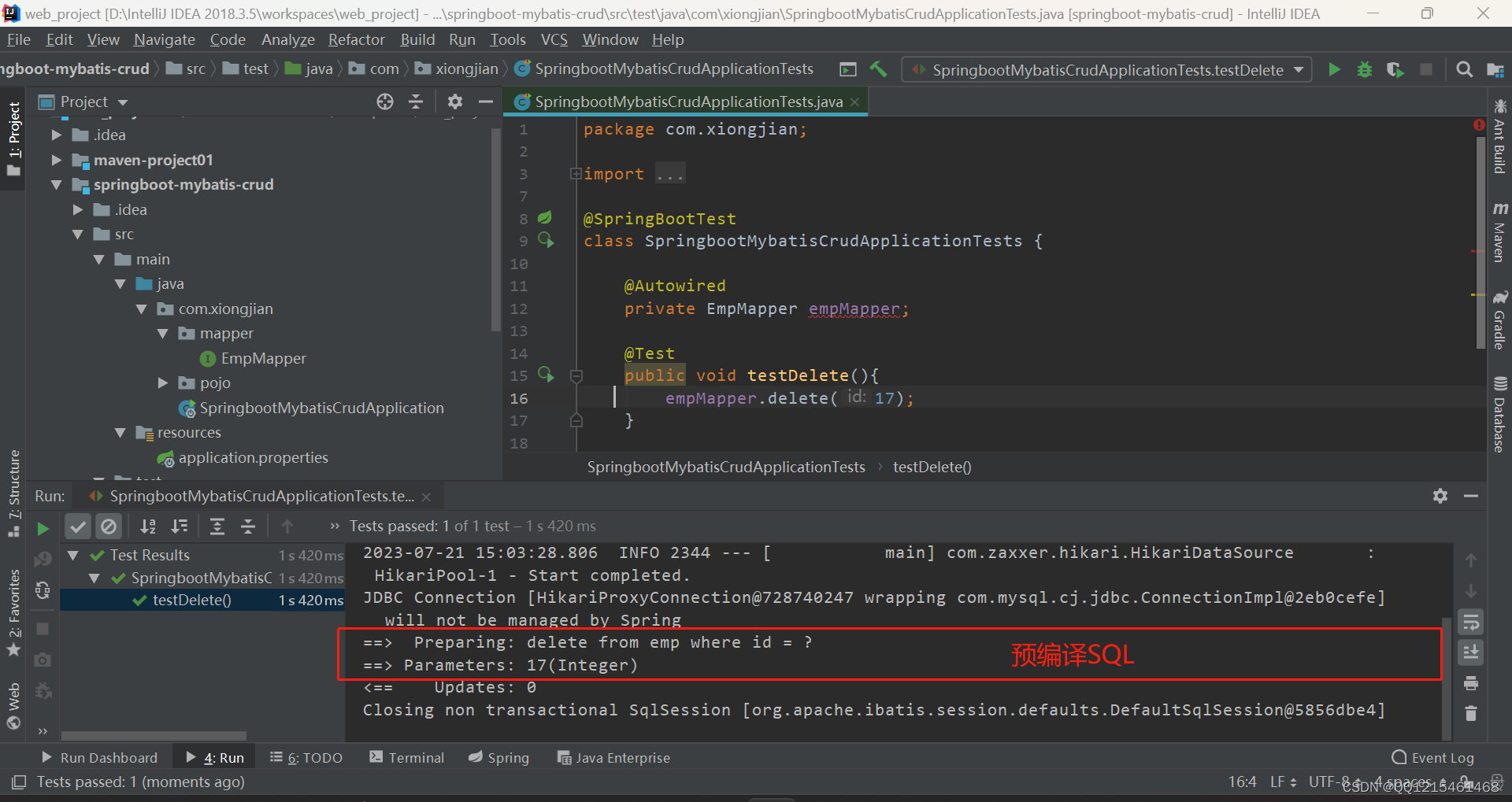Open the Ant Build side panel

pyautogui.click(x=1499, y=135)
